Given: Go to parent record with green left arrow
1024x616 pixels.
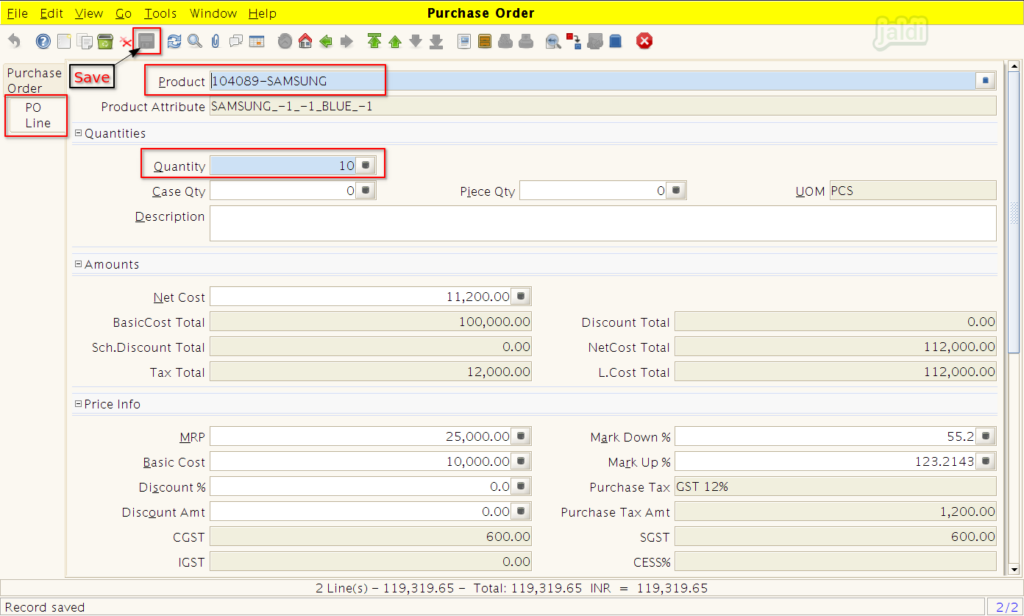Looking at the screenshot, I should point(326,41).
